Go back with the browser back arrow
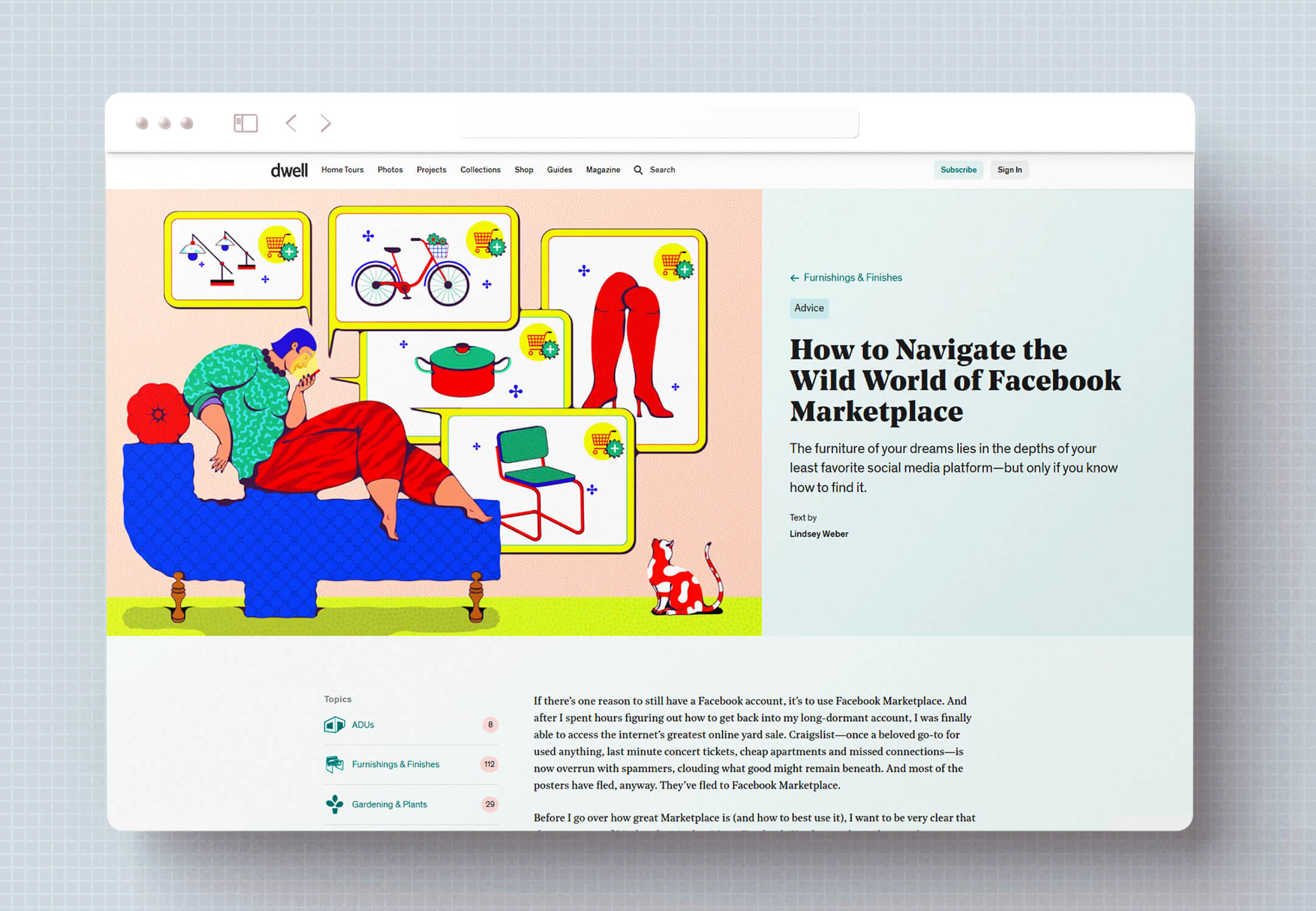 [291, 123]
